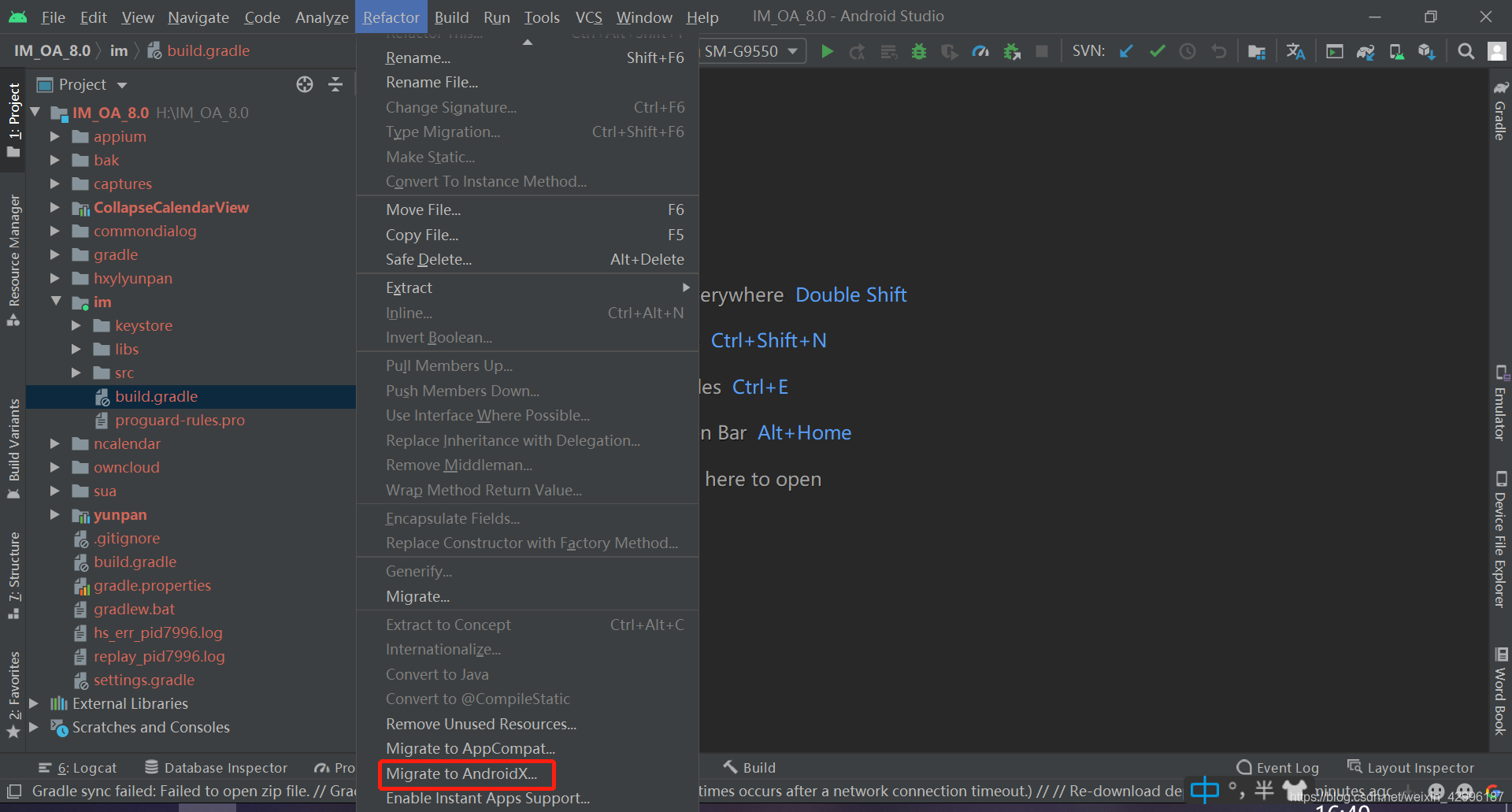Open the Event Log tab
The image size is (1512, 812).
coord(1277,768)
